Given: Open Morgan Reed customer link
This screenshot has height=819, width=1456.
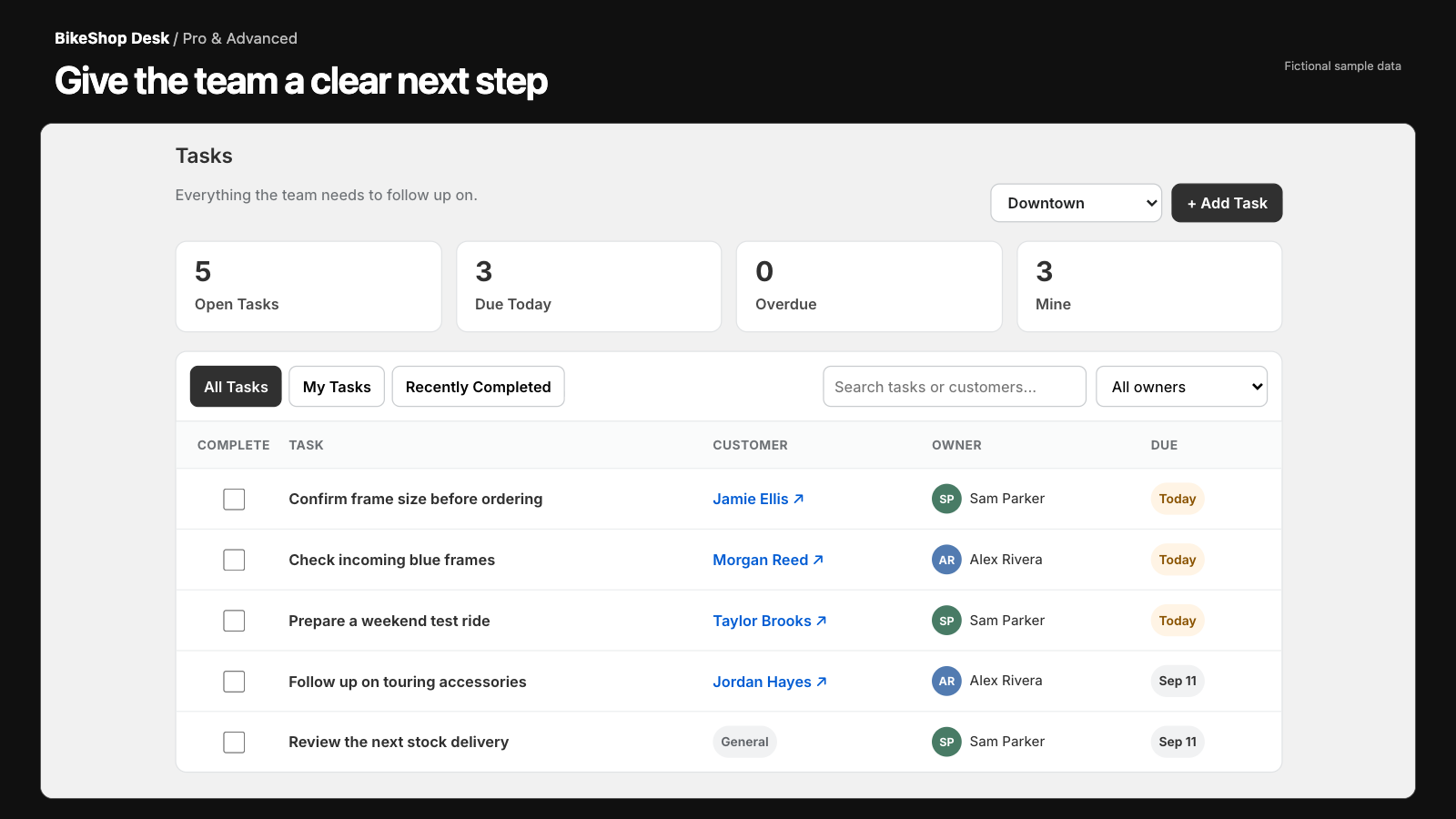Looking at the screenshot, I should tap(768, 560).
